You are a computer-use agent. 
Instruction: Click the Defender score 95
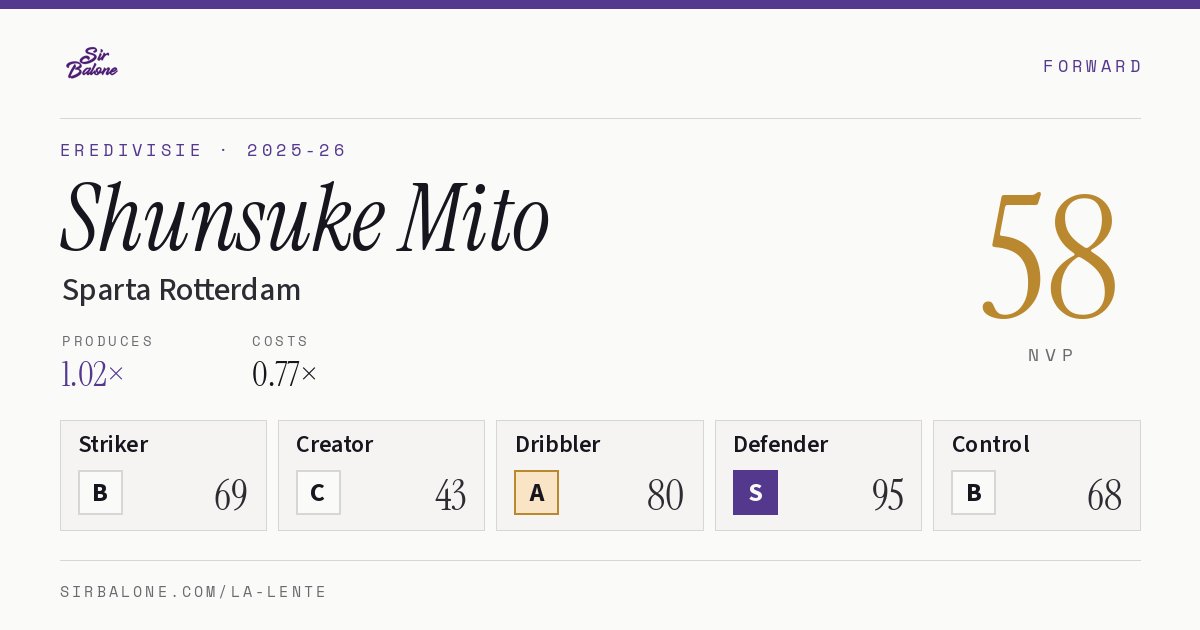pyautogui.click(x=888, y=495)
